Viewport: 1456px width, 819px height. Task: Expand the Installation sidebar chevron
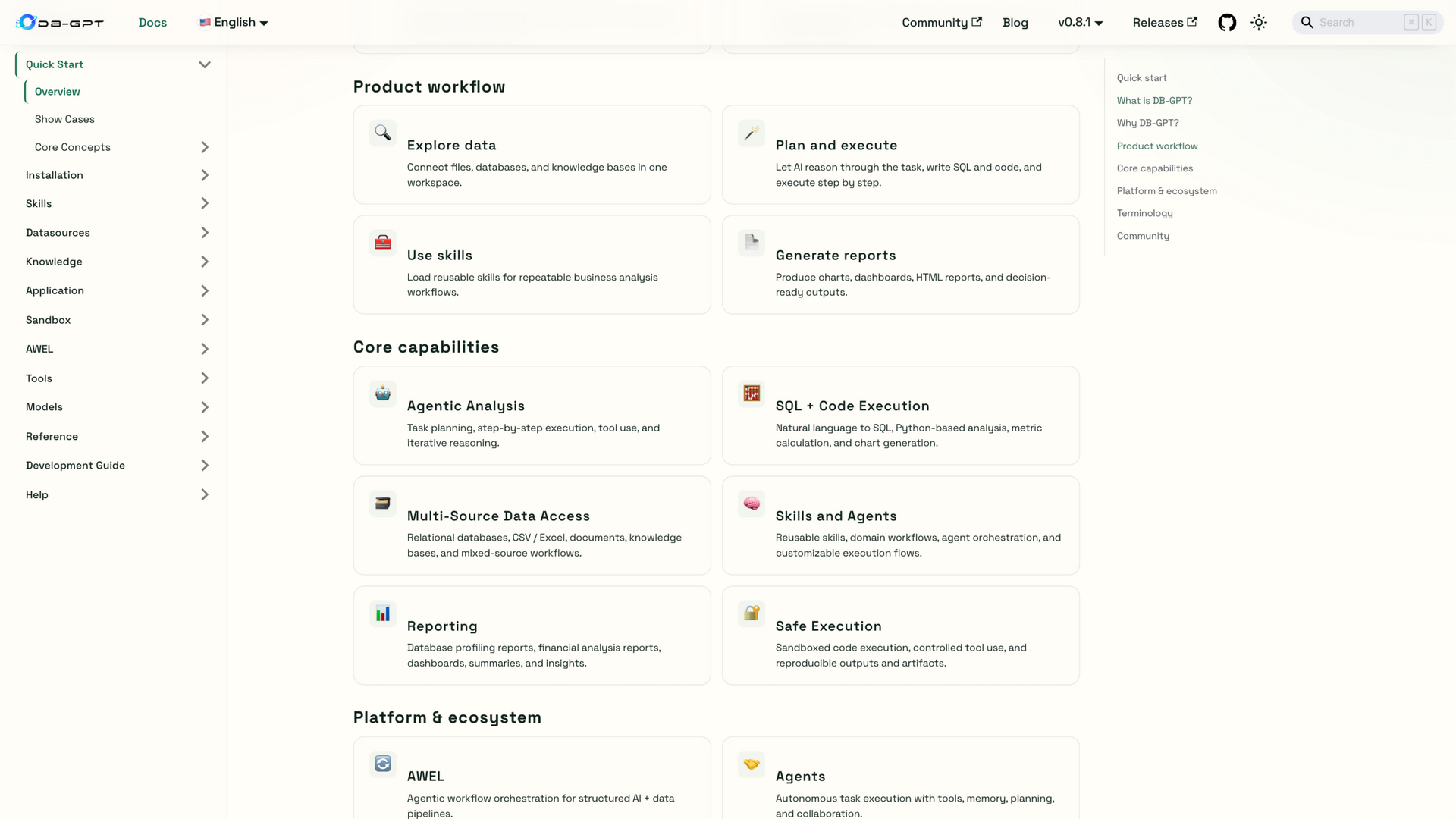coord(205,175)
